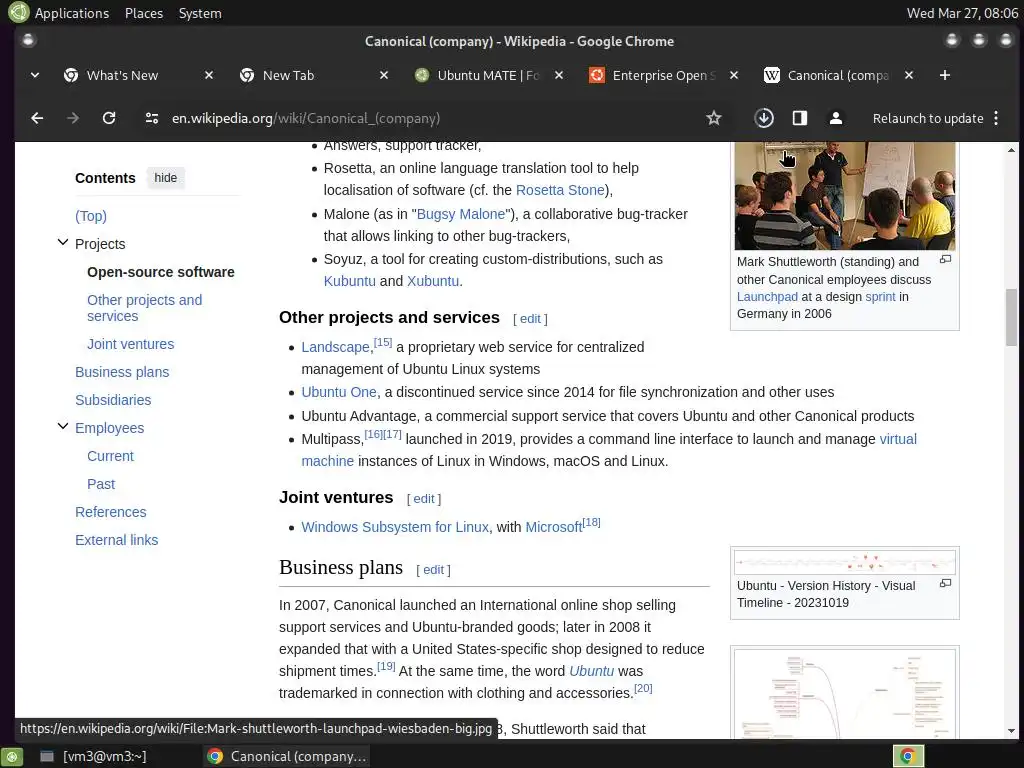Close the Ubuntu MATE tab
The width and height of the screenshot is (1024, 768).
click(x=559, y=75)
